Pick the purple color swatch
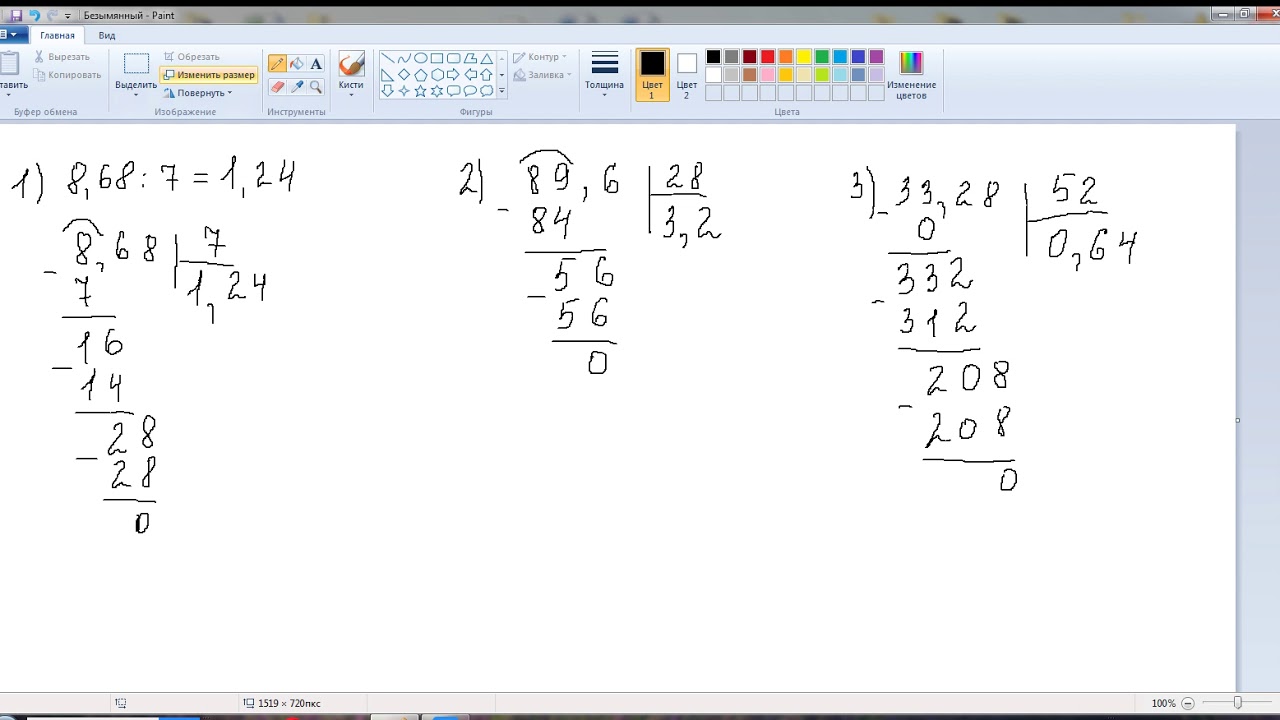1280x720 pixels. [876, 57]
